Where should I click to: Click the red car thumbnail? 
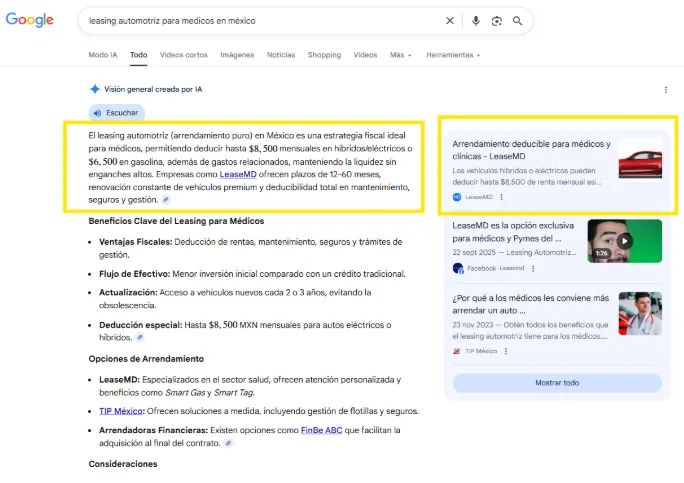640,158
